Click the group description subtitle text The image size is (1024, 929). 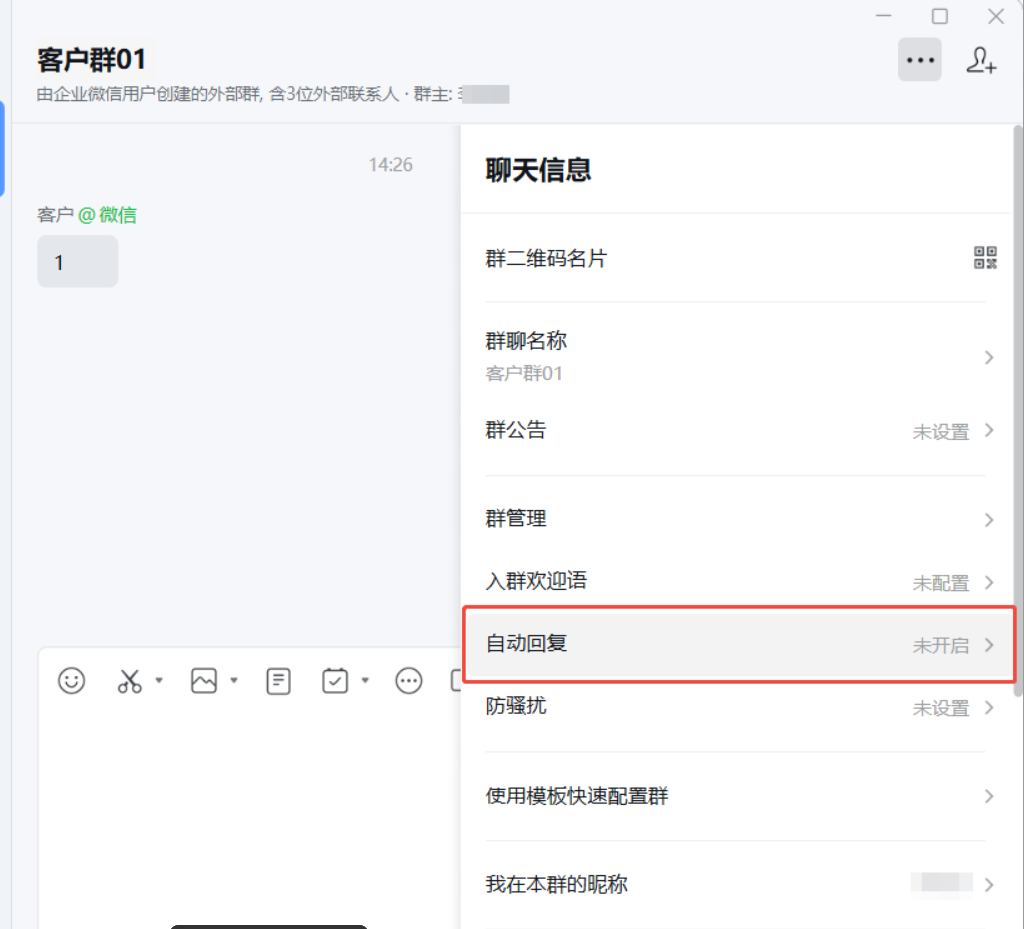(272, 94)
